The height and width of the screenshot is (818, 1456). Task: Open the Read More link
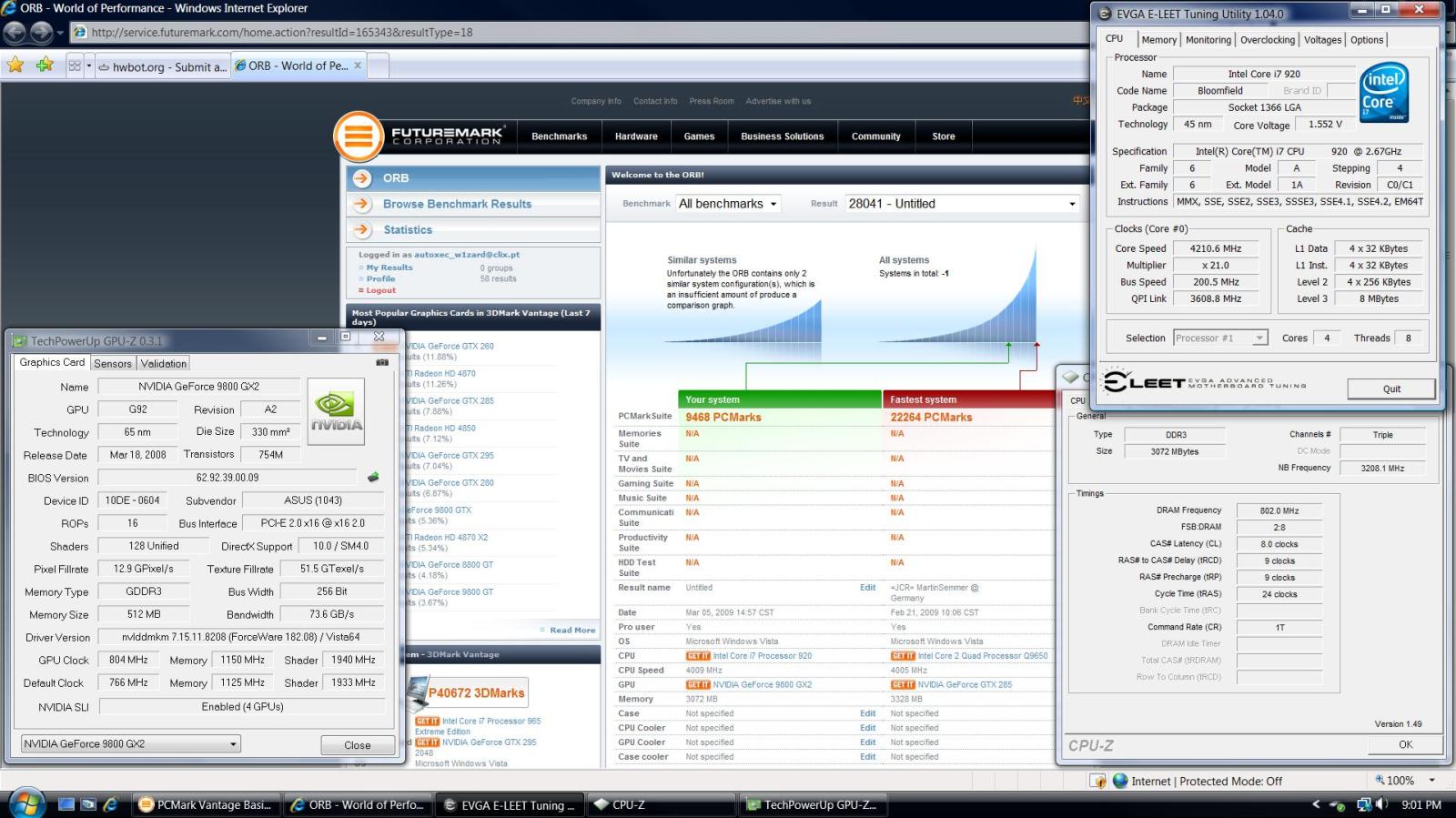(x=572, y=630)
